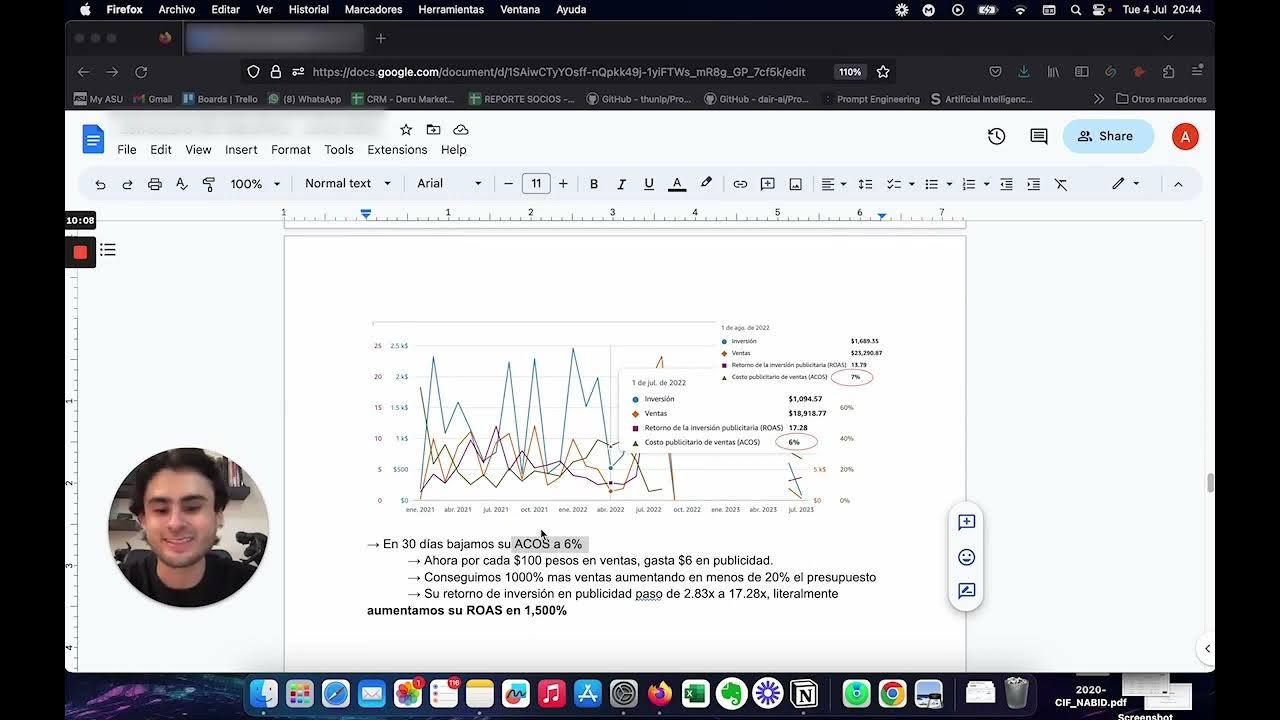Viewport: 1280px width, 720px height.
Task: Check the cloud document status icon
Action: tap(461, 130)
